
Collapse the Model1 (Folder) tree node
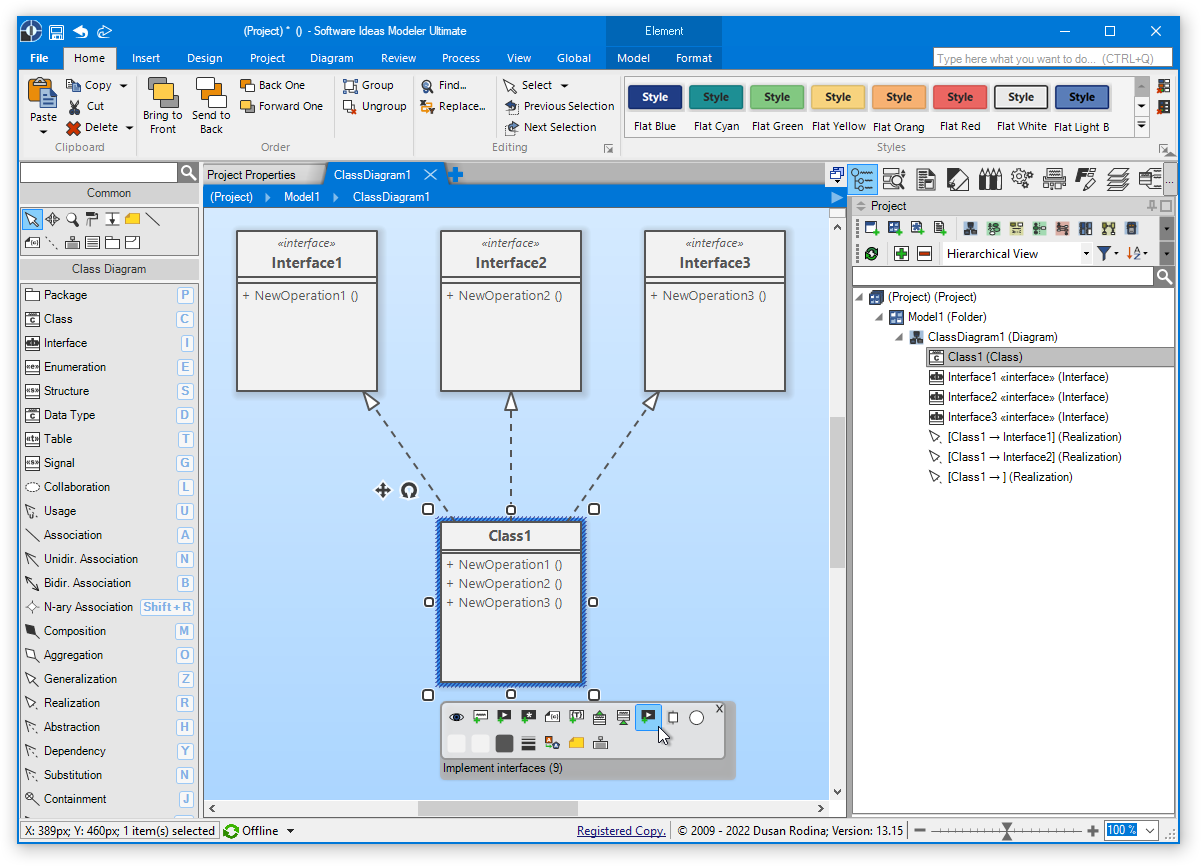tap(879, 317)
